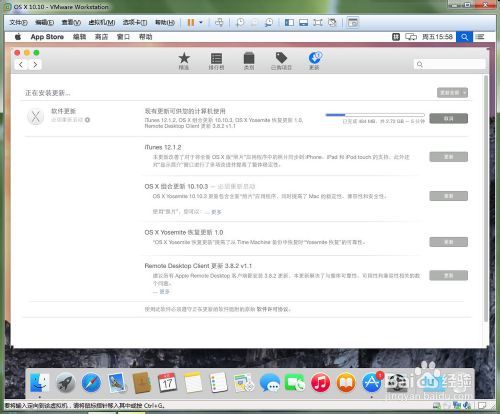Viewport: 500px width, 414px height.
Task: Open the 类别 Categories icon
Action: (x=249, y=61)
